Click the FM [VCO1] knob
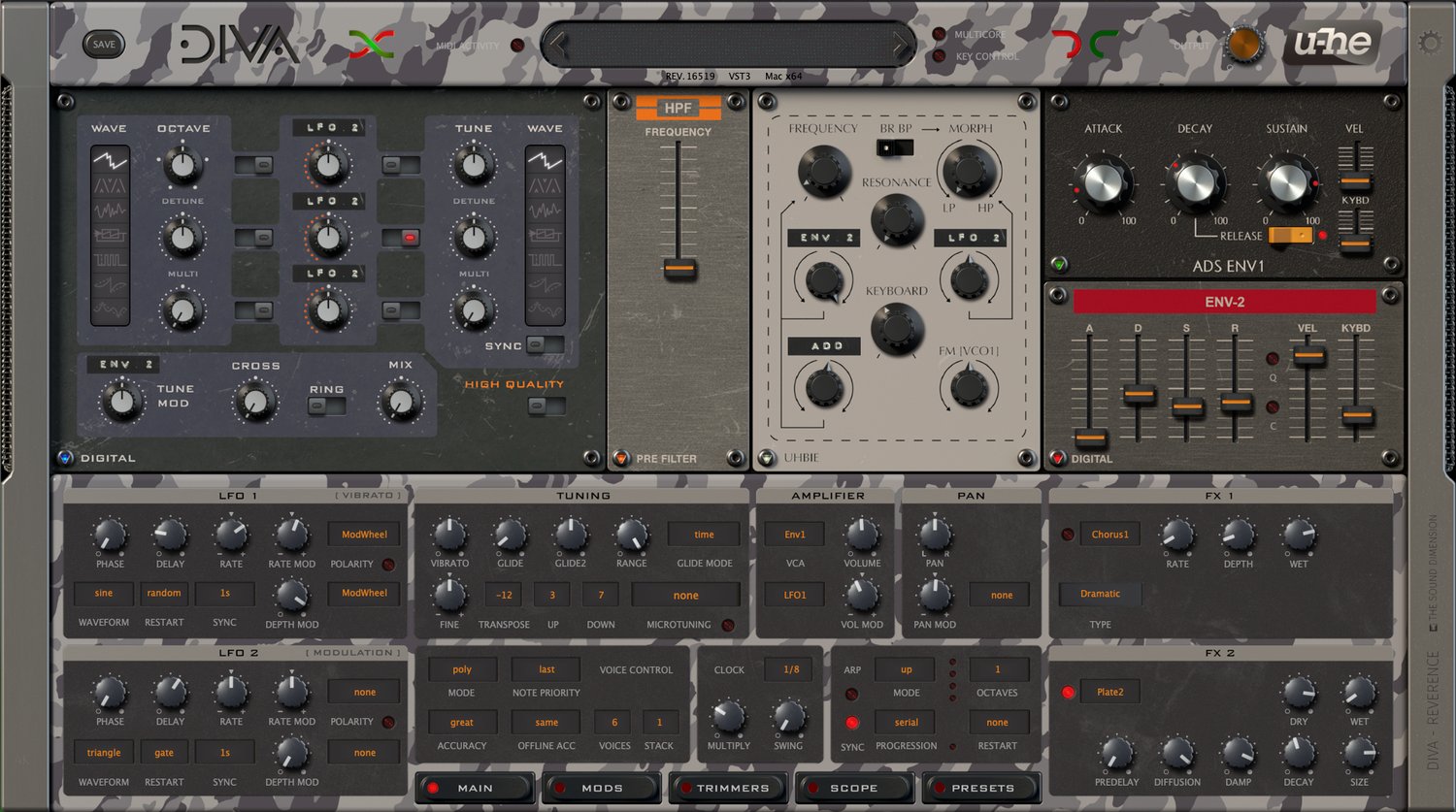Viewport: 1456px width, 812px height. point(969,387)
